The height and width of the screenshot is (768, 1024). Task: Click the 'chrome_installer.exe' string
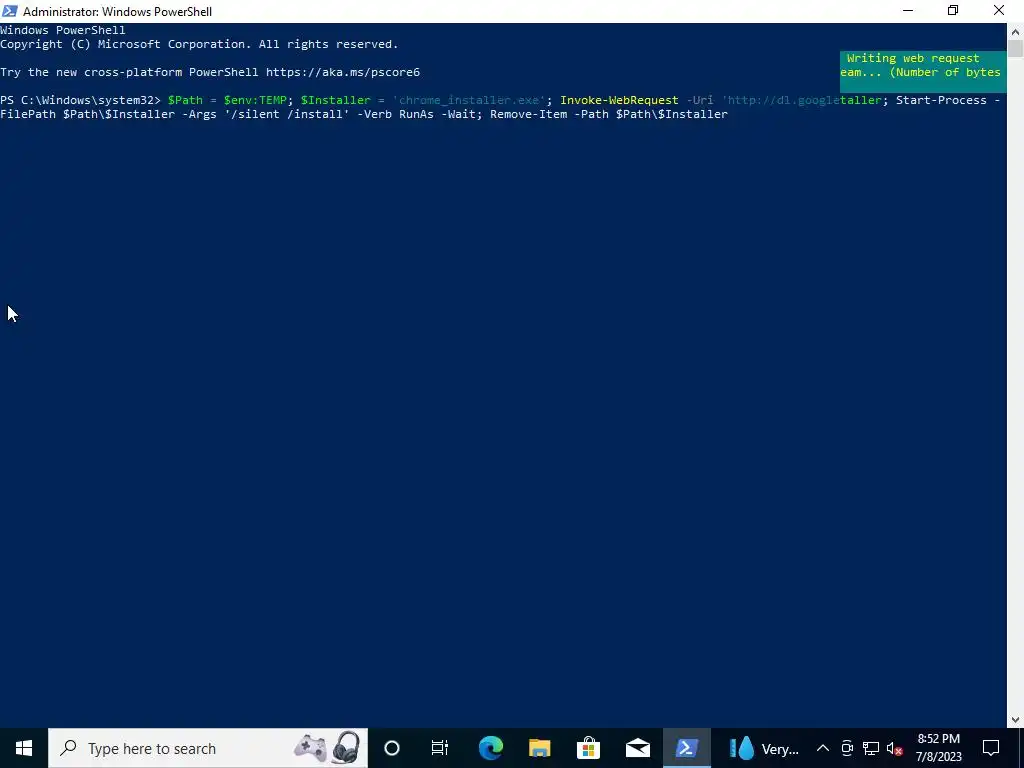(469, 100)
